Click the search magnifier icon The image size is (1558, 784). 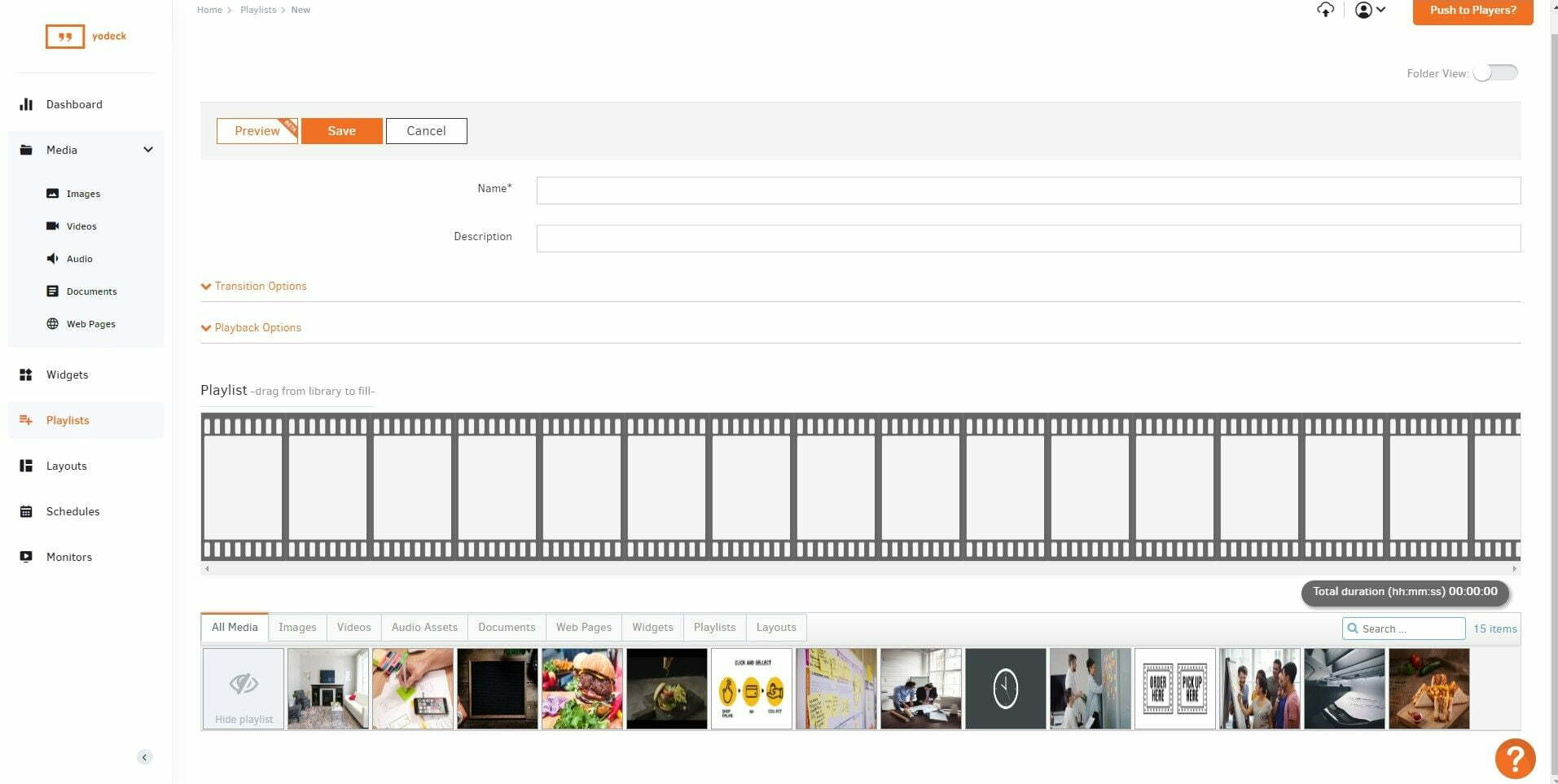tap(1353, 629)
